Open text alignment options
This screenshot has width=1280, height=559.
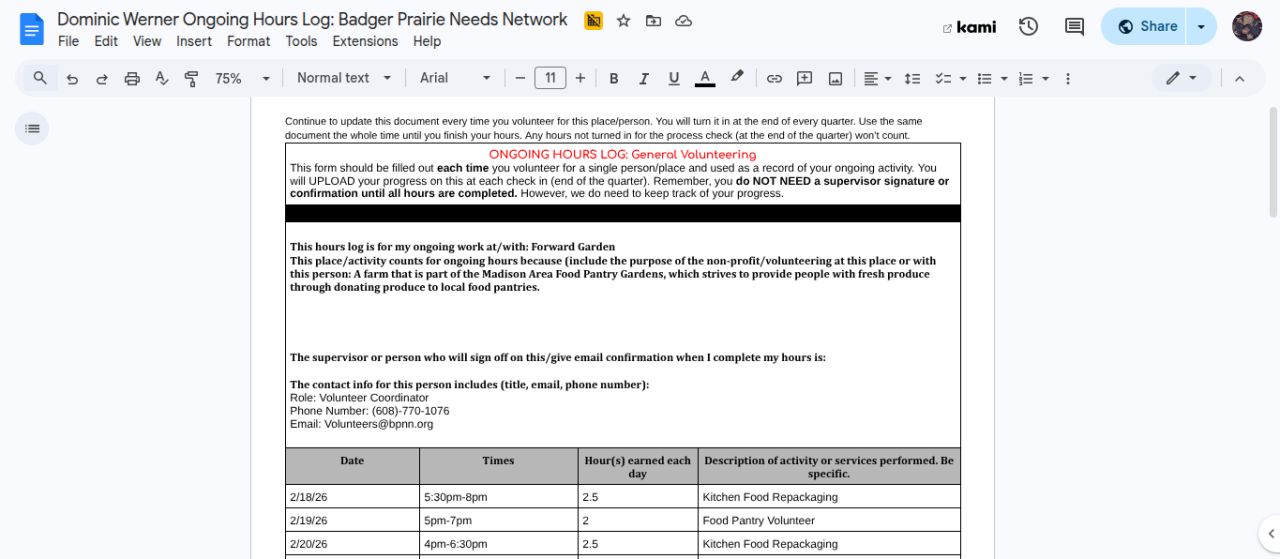877,78
